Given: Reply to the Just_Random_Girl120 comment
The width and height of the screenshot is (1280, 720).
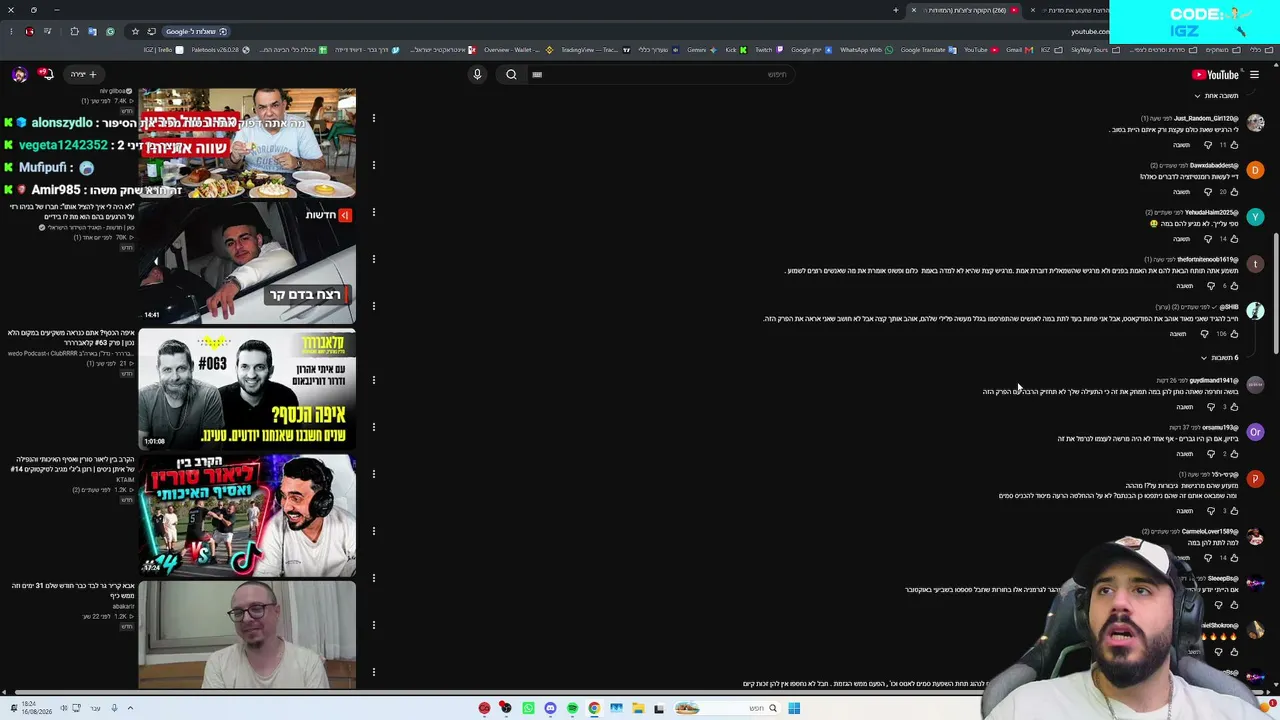Looking at the screenshot, I should [x=1181, y=145].
